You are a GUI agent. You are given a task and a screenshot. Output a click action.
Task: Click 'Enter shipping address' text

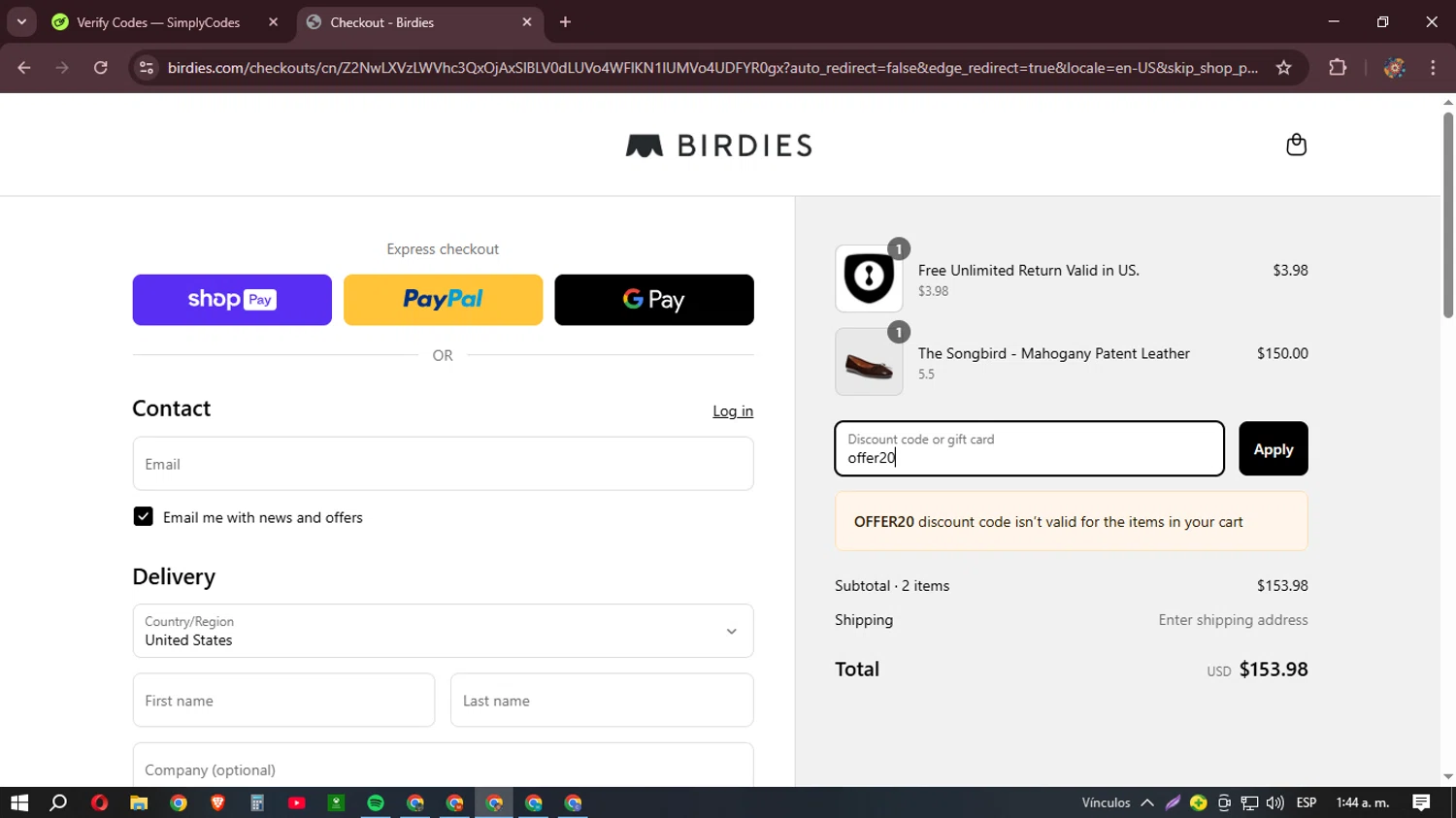click(x=1233, y=620)
